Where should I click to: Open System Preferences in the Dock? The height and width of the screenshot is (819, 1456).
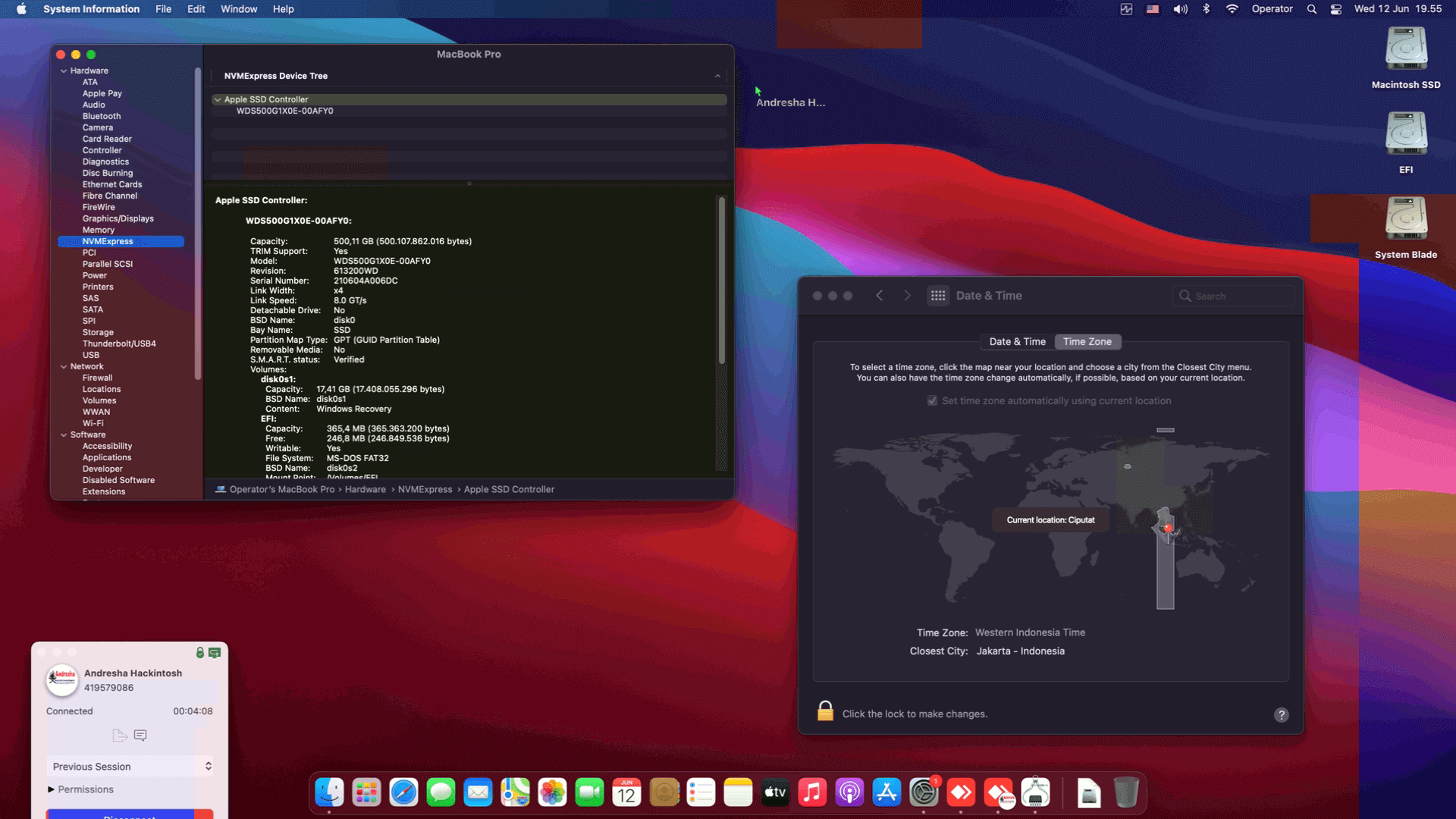coord(924,793)
